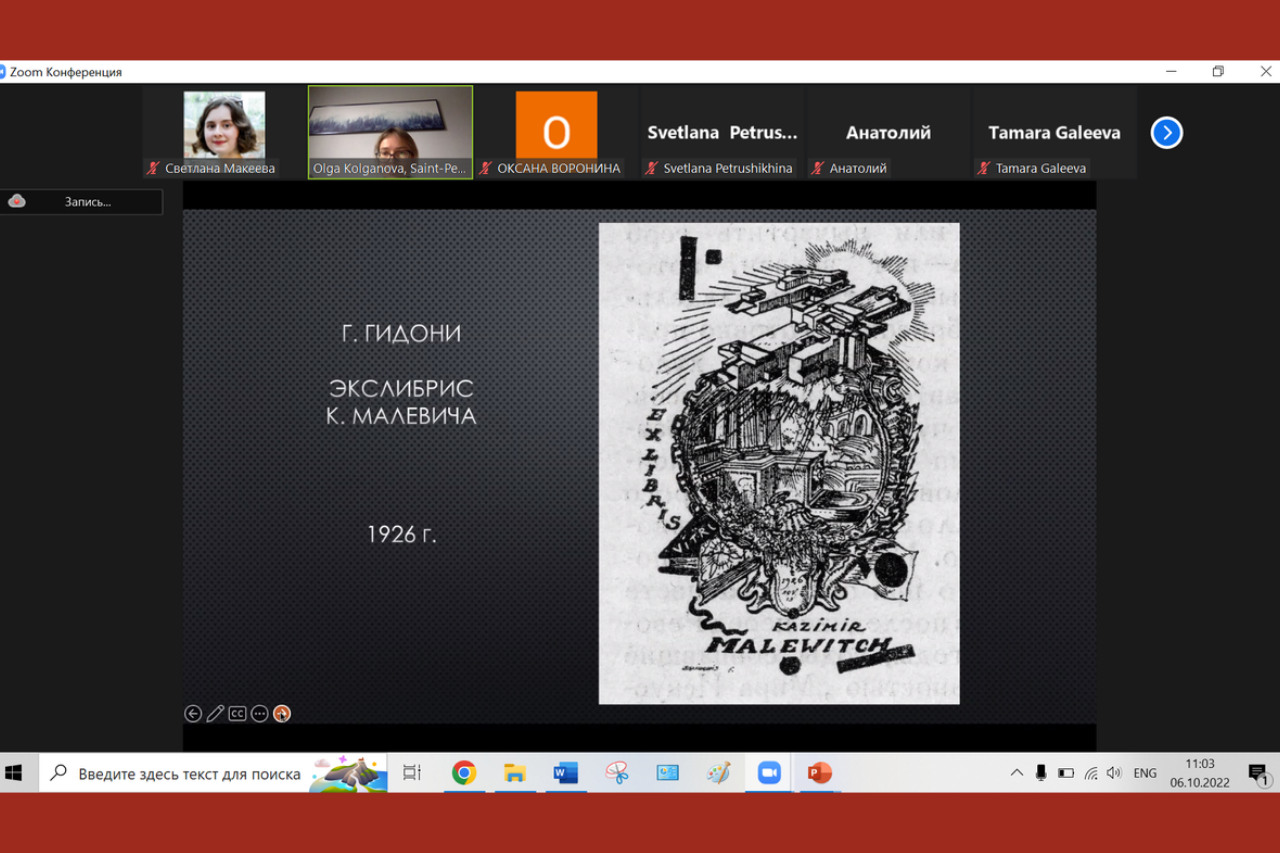The image size is (1280, 853).
Task: Click the slide text 'К. МАЛЕВИЧА'
Action: (x=401, y=415)
